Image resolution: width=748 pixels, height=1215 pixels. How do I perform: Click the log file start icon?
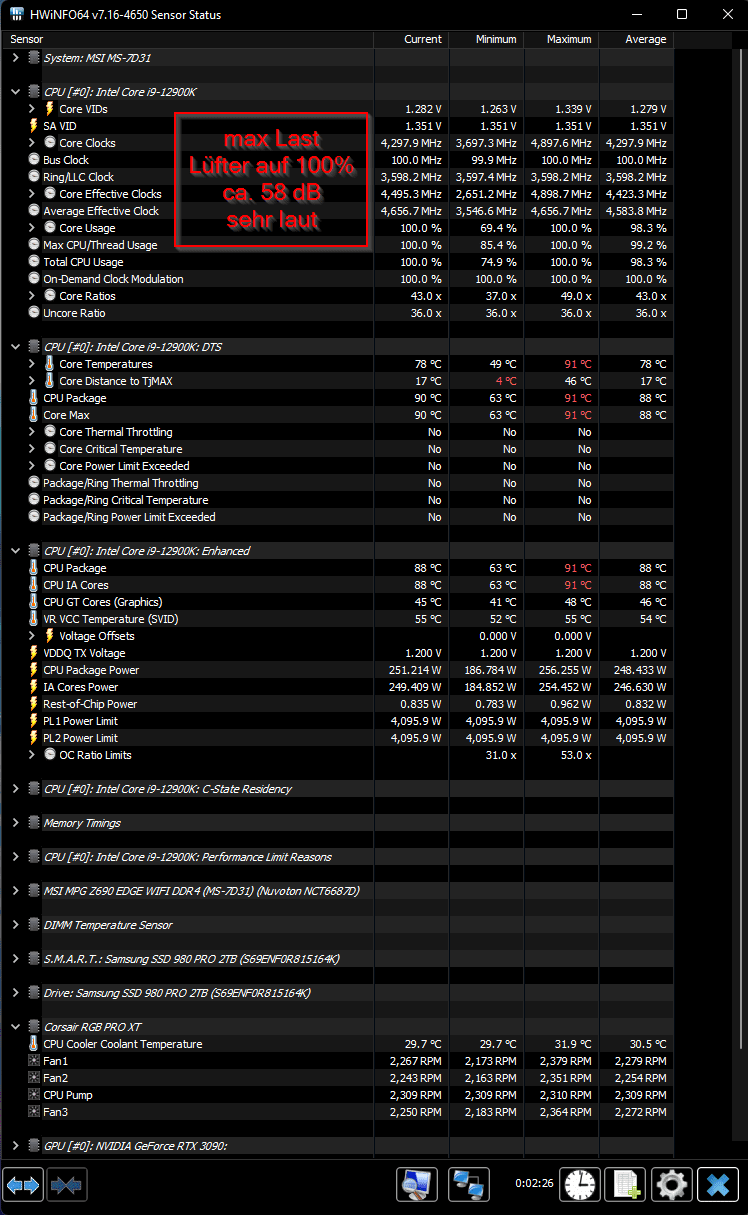[x=626, y=1185]
